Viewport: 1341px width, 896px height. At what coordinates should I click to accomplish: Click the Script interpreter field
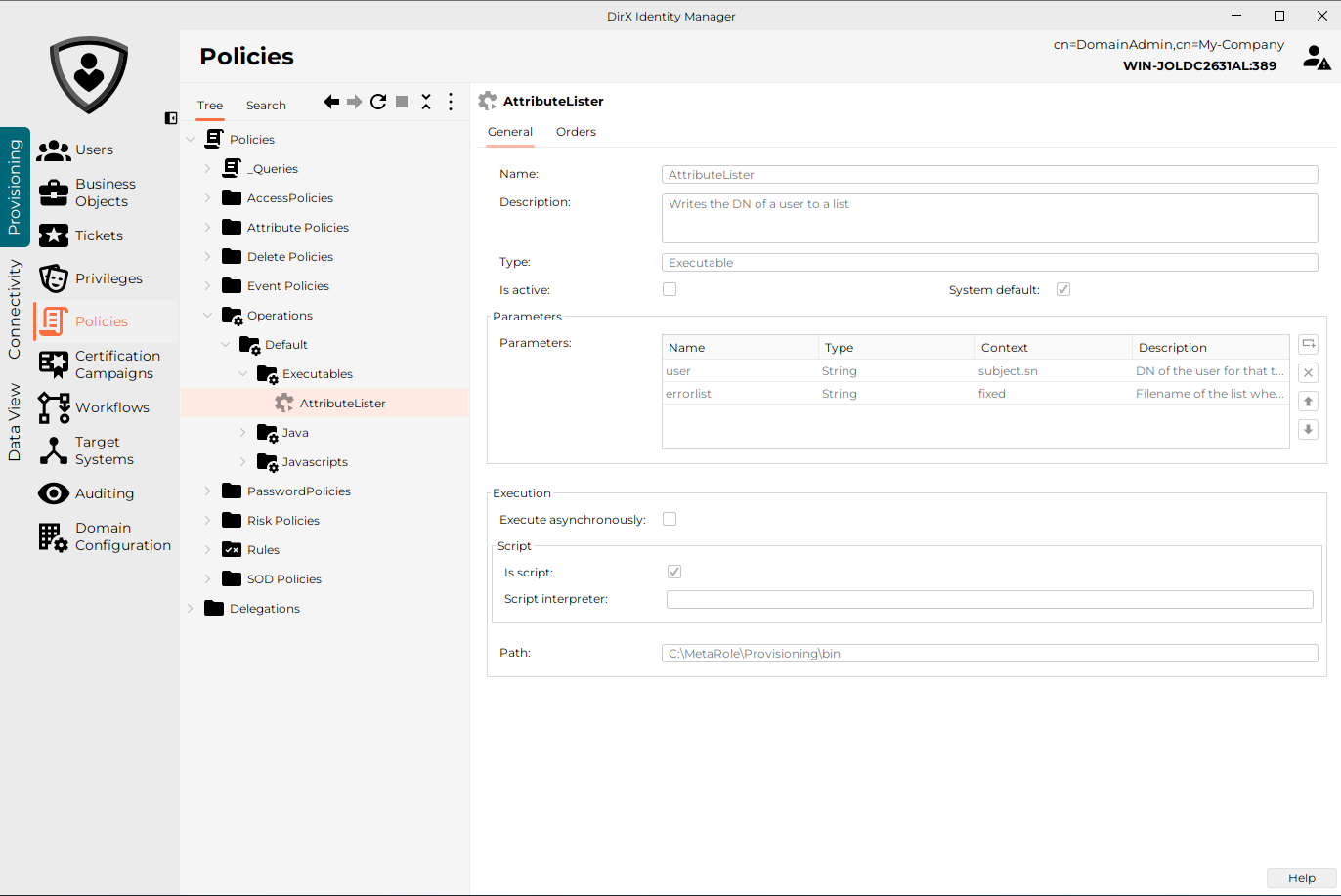click(x=989, y=599)
